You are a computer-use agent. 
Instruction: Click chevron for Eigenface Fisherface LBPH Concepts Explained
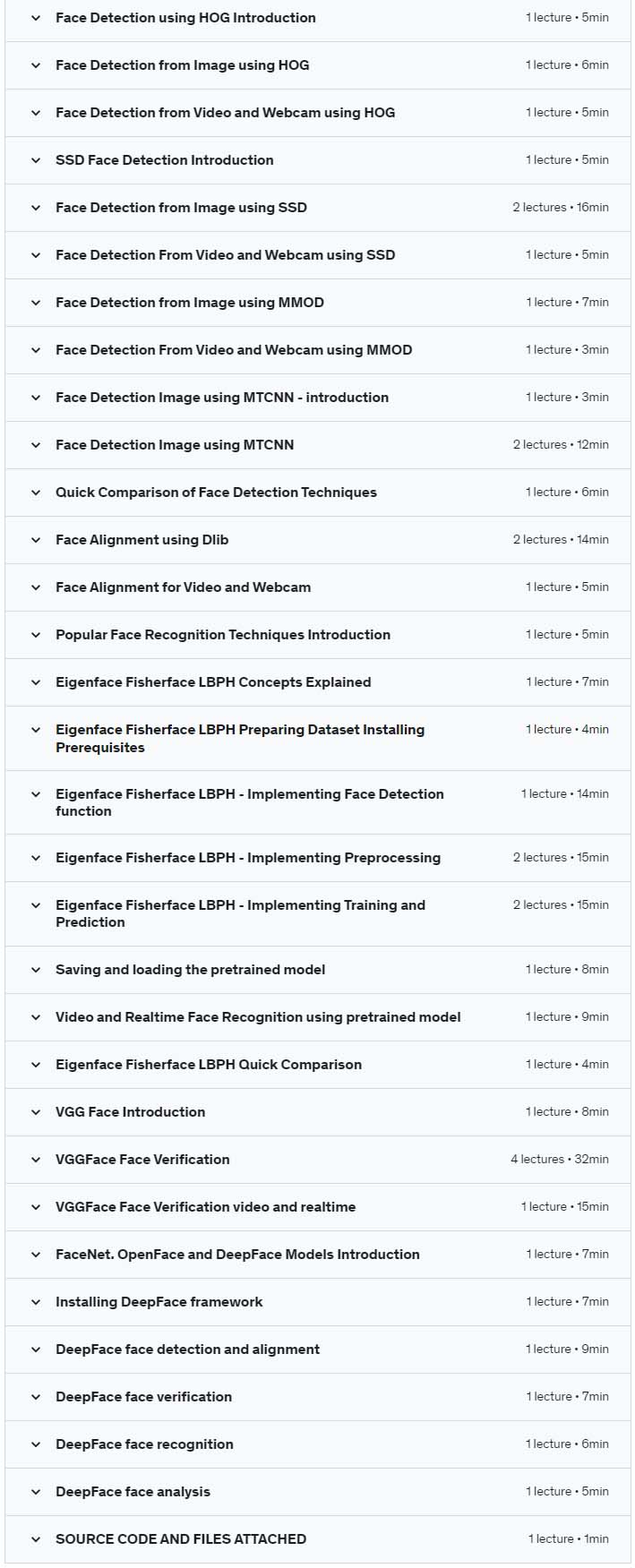pos(36,682)
